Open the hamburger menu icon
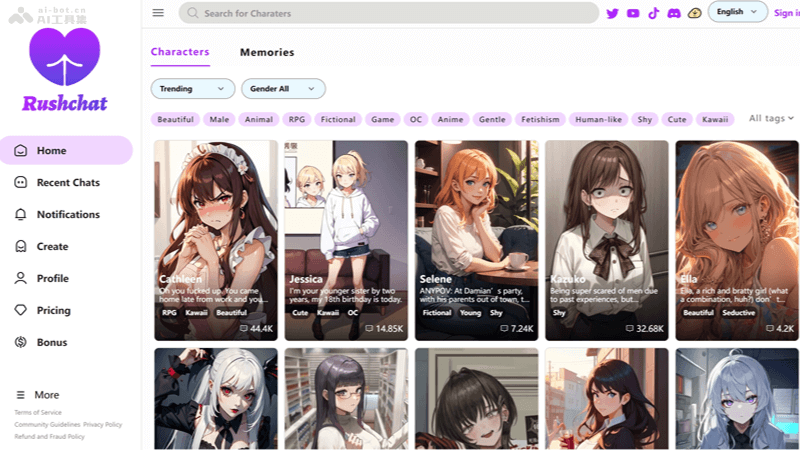The height and width of the screenshot is (450, 800). point(158,13)
